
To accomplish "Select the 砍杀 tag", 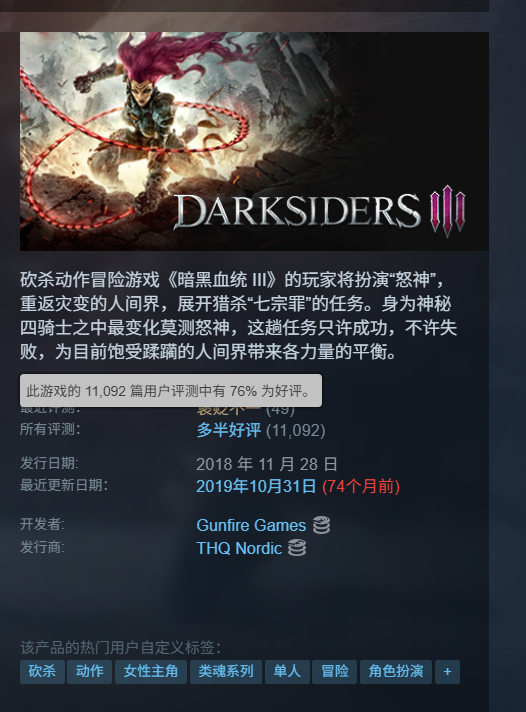I will (x=42, y=672).
